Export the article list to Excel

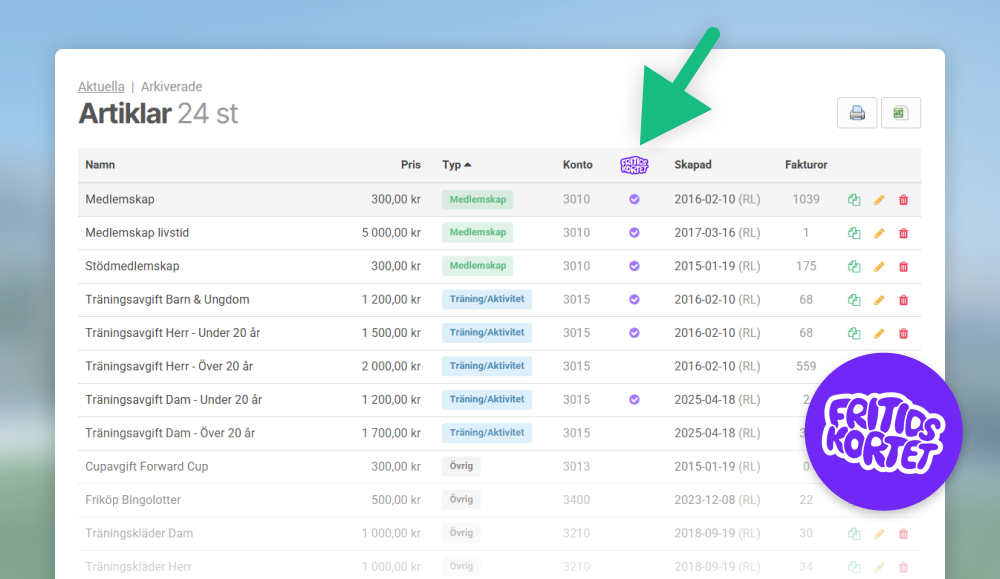point(900,113)
